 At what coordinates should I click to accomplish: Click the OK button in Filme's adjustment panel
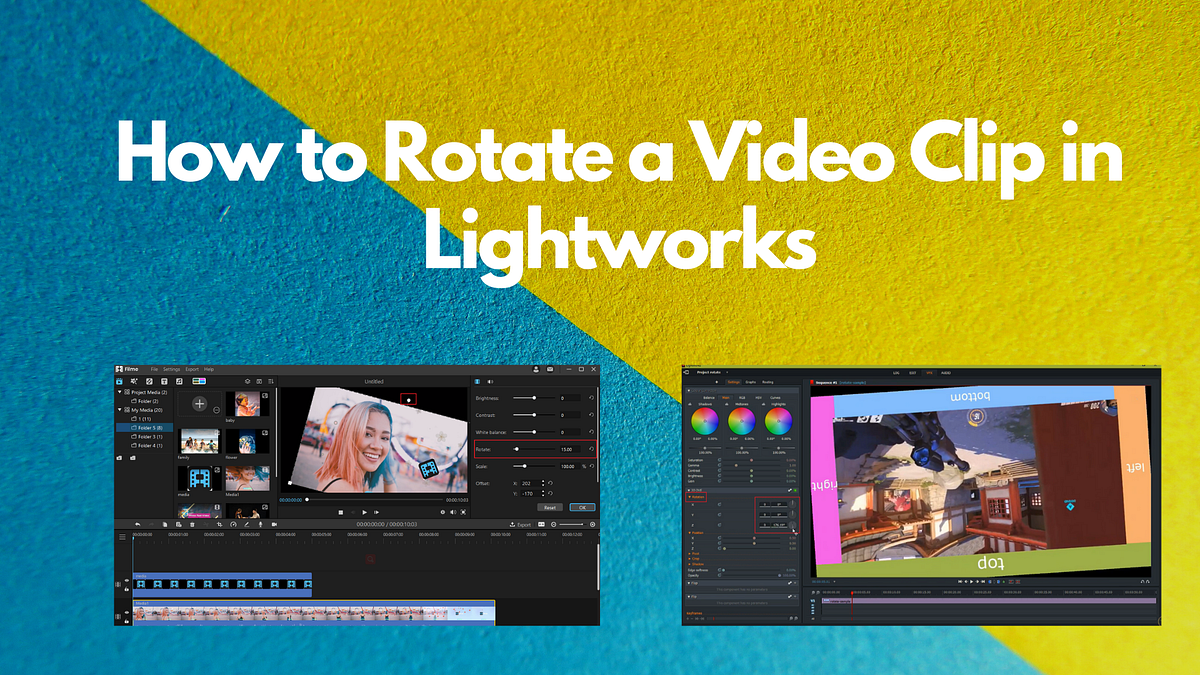coord(581,508)
